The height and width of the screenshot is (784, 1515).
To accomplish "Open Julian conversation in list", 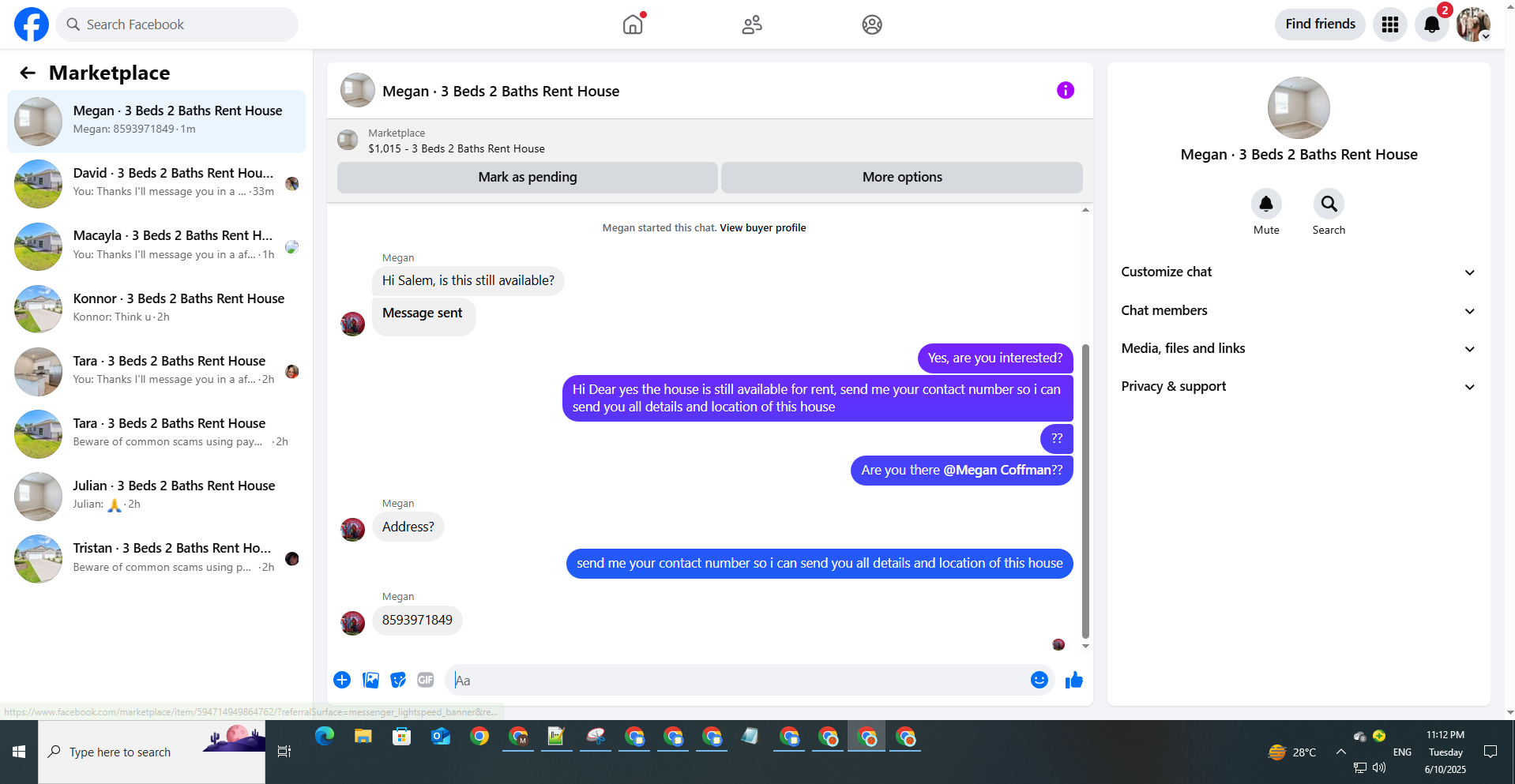I will (x=156, y=496).
